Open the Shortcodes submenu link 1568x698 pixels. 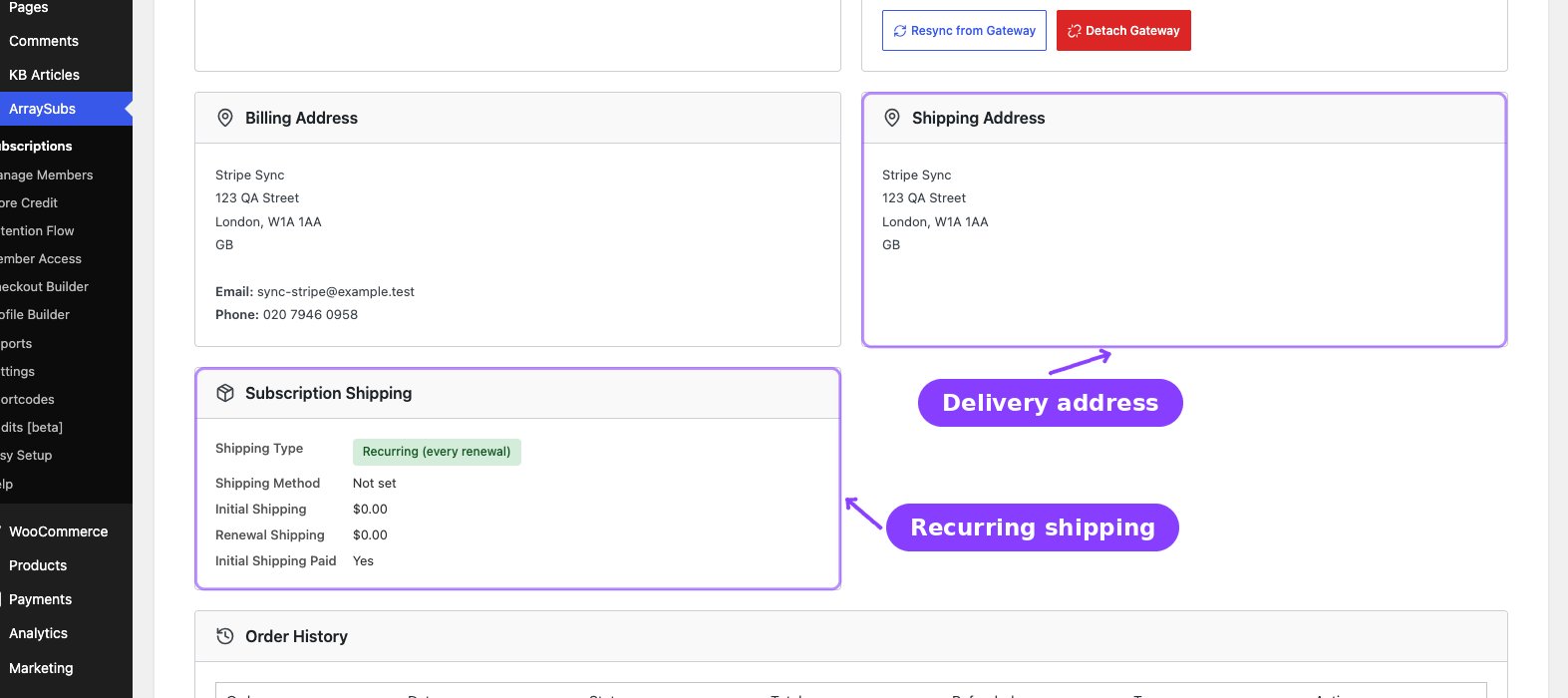[27, 399]
